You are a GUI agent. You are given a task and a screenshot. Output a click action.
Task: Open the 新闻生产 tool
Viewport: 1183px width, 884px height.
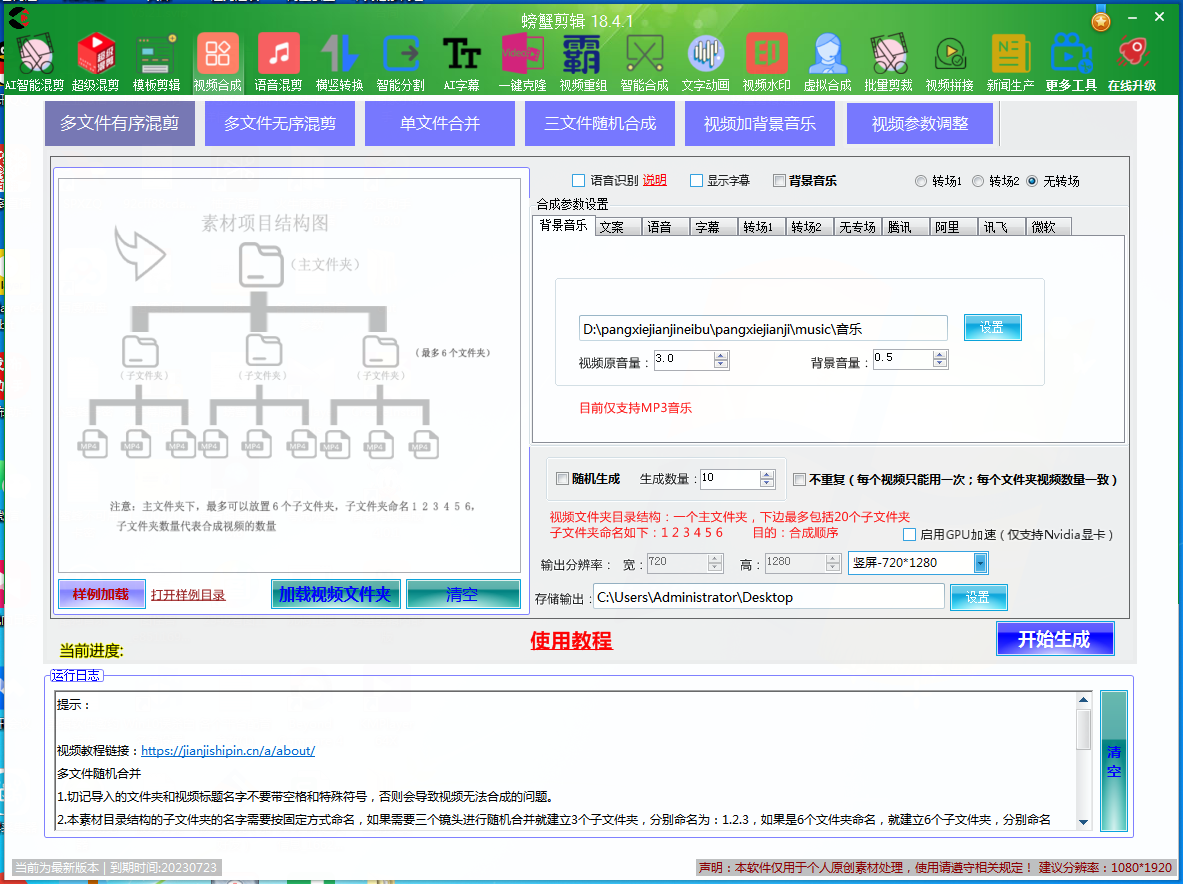1011,63
